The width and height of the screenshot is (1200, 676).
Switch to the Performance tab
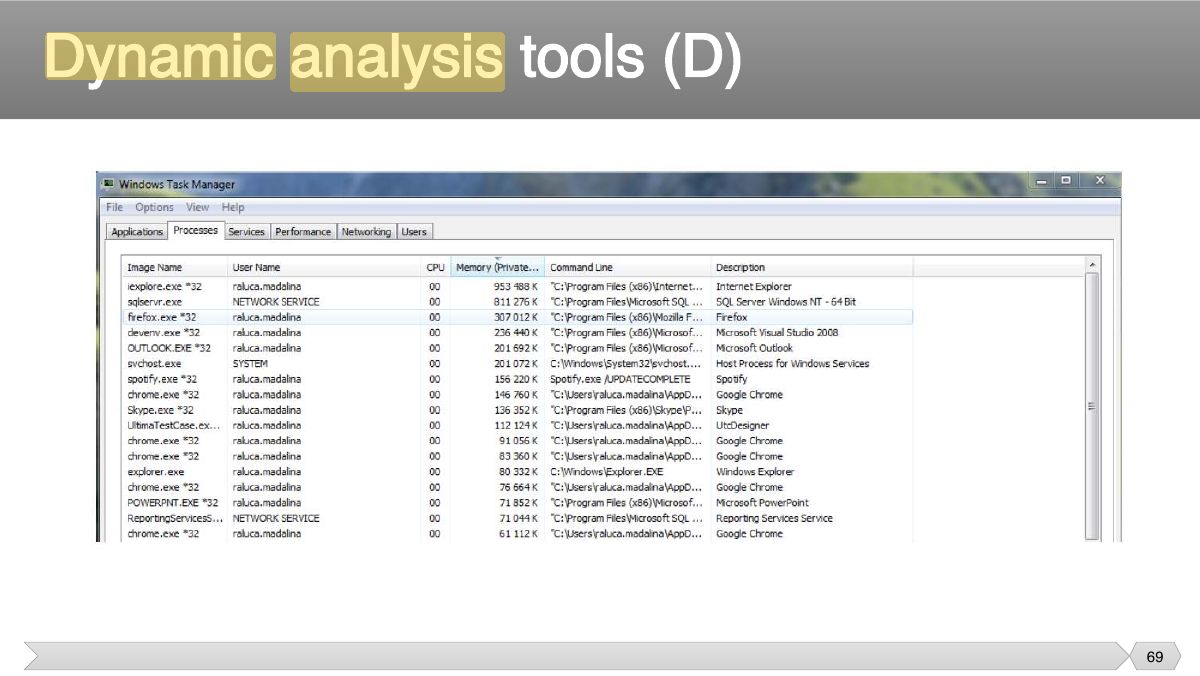point(303,232)
